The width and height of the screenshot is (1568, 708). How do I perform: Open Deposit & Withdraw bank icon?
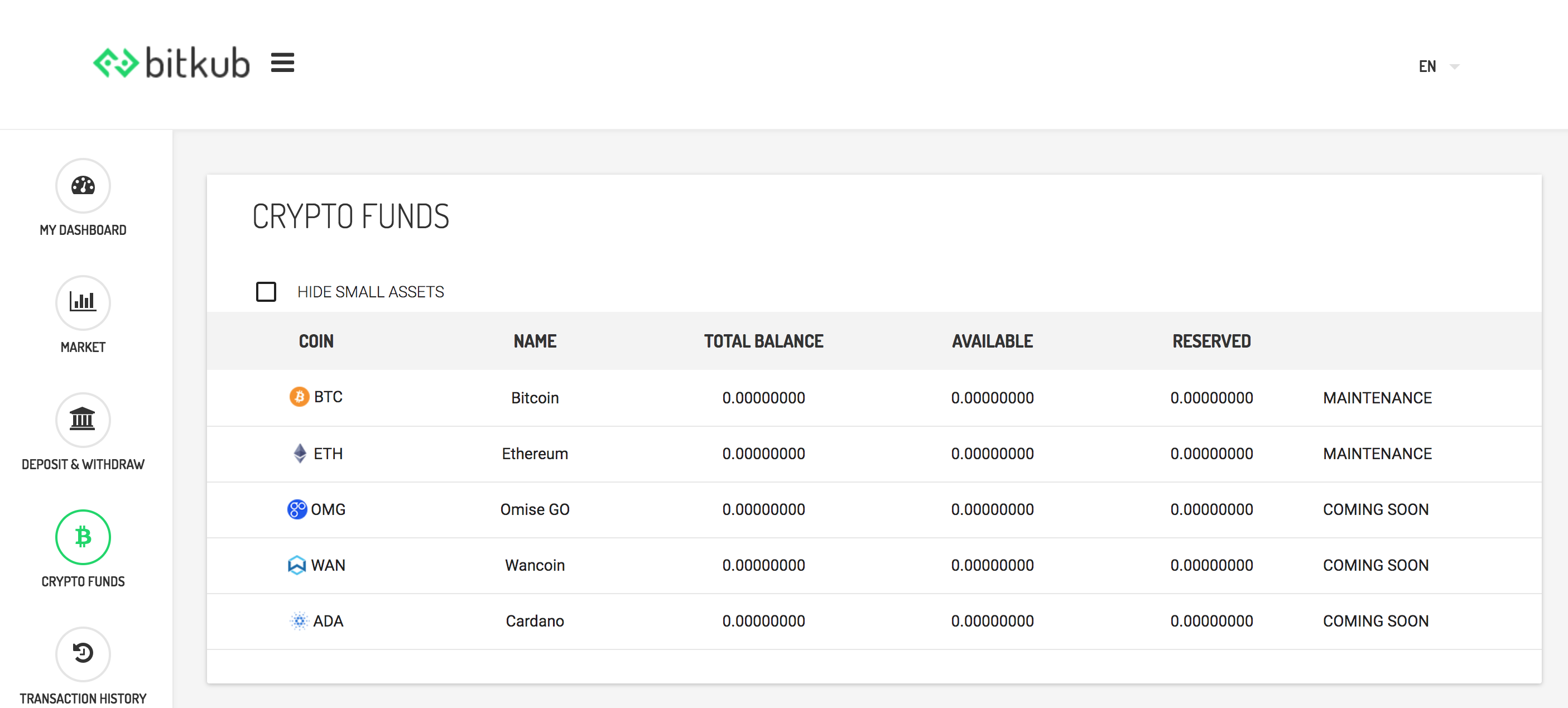click(x=83, y=420)
